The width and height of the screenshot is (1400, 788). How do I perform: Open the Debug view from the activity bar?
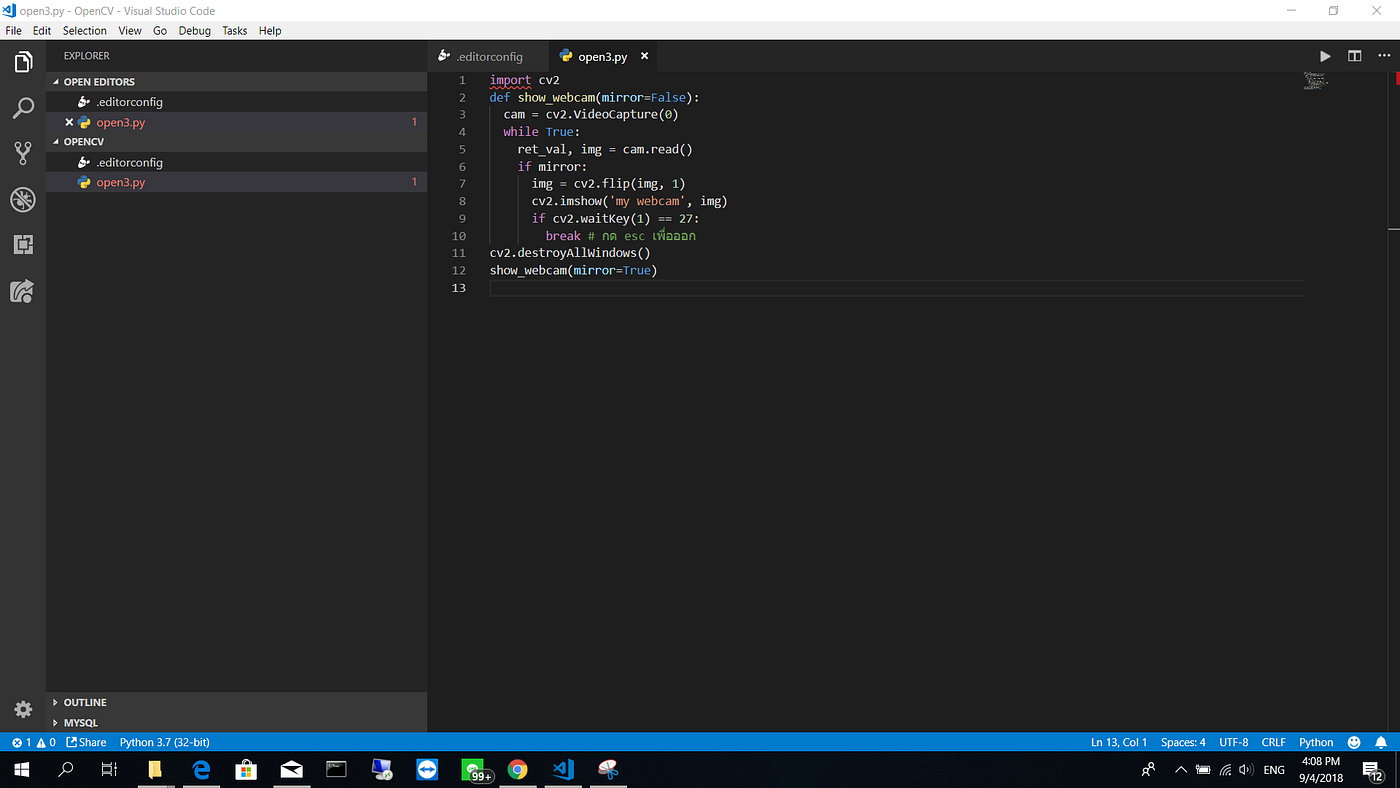[23, 199]
